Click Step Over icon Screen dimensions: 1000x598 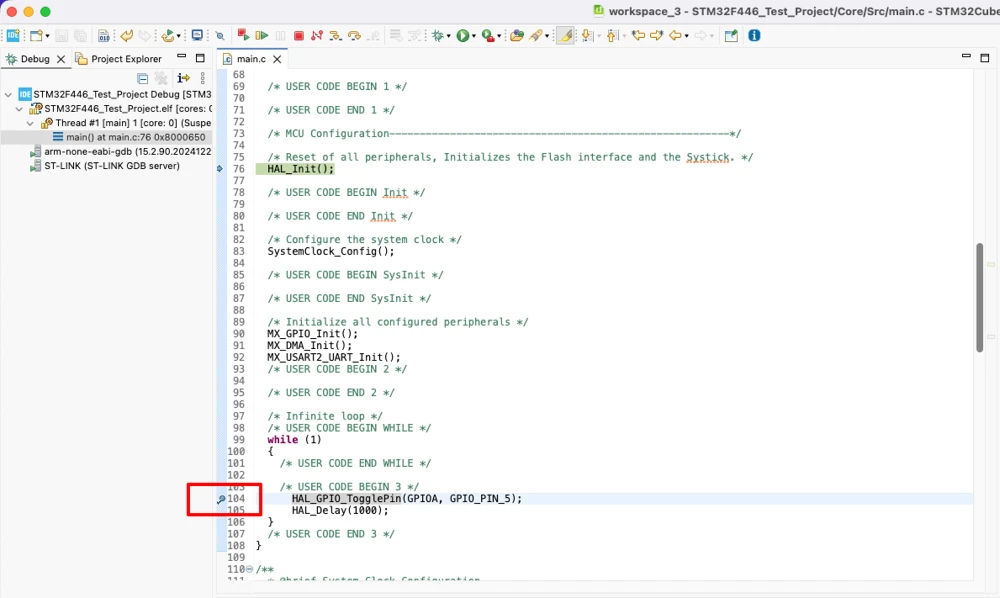[354, 36]
